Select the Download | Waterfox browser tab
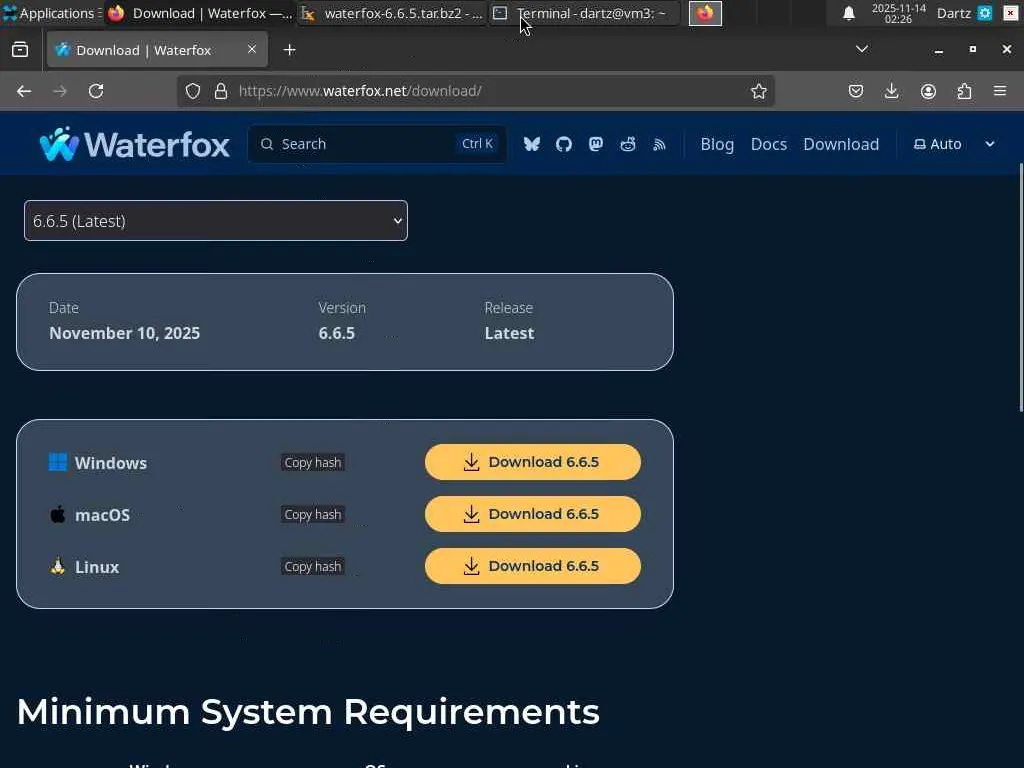 click(157, 50)
